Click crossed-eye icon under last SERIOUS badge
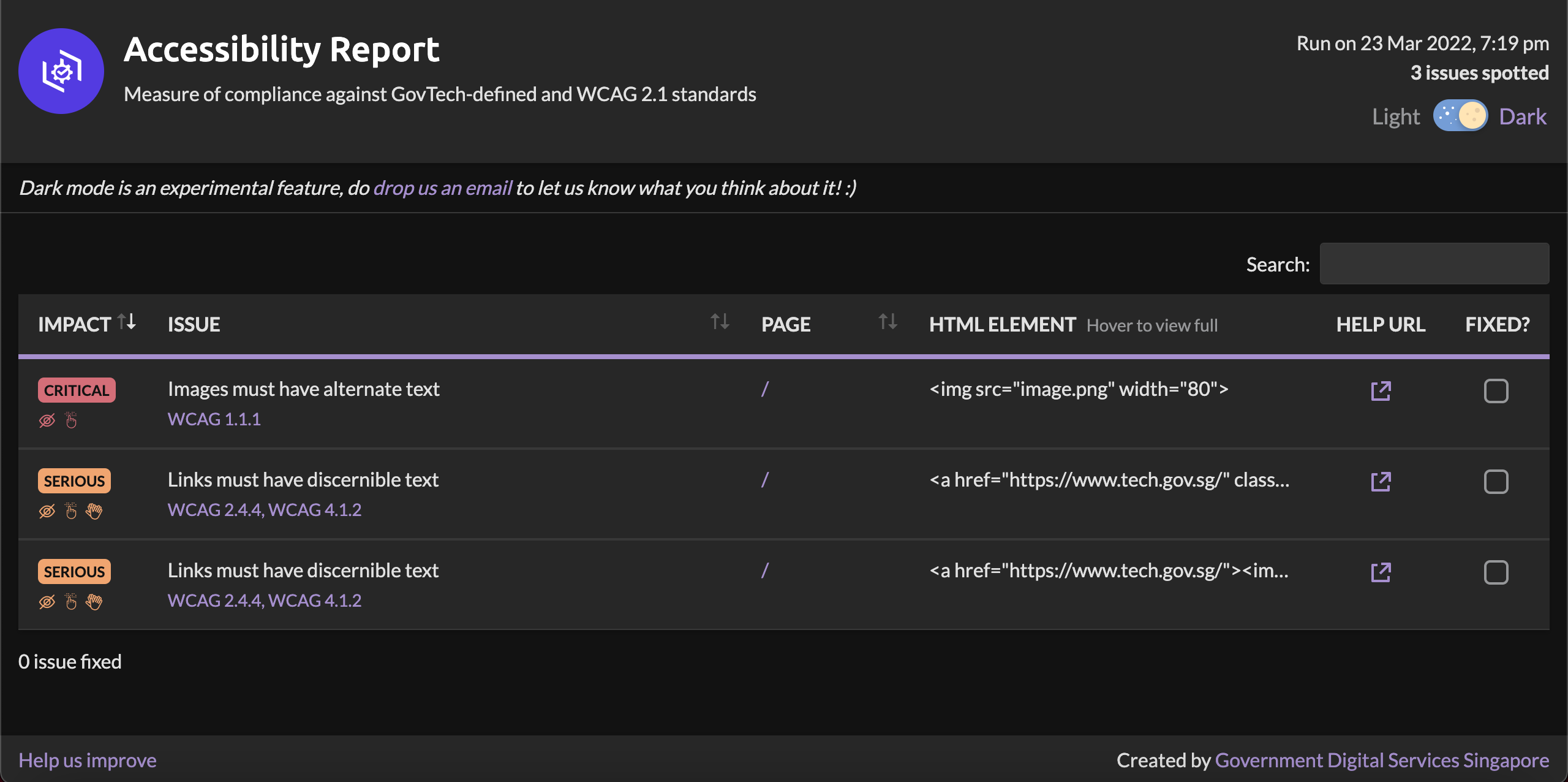 (47, 601)
